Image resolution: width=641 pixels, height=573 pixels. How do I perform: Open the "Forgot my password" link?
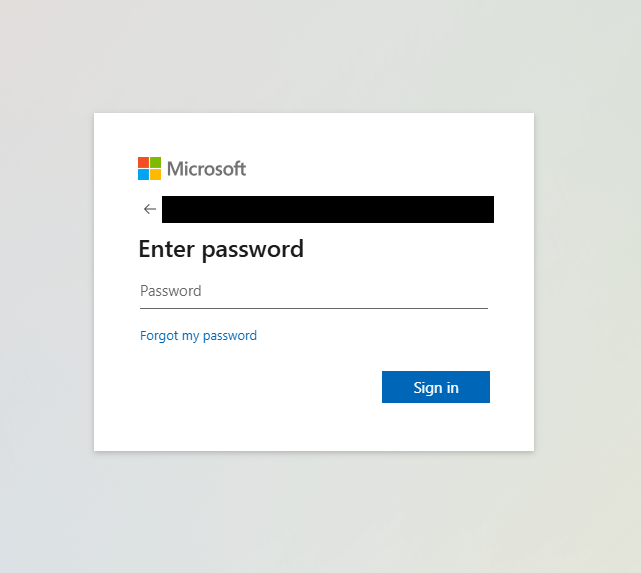click(198, 336)
